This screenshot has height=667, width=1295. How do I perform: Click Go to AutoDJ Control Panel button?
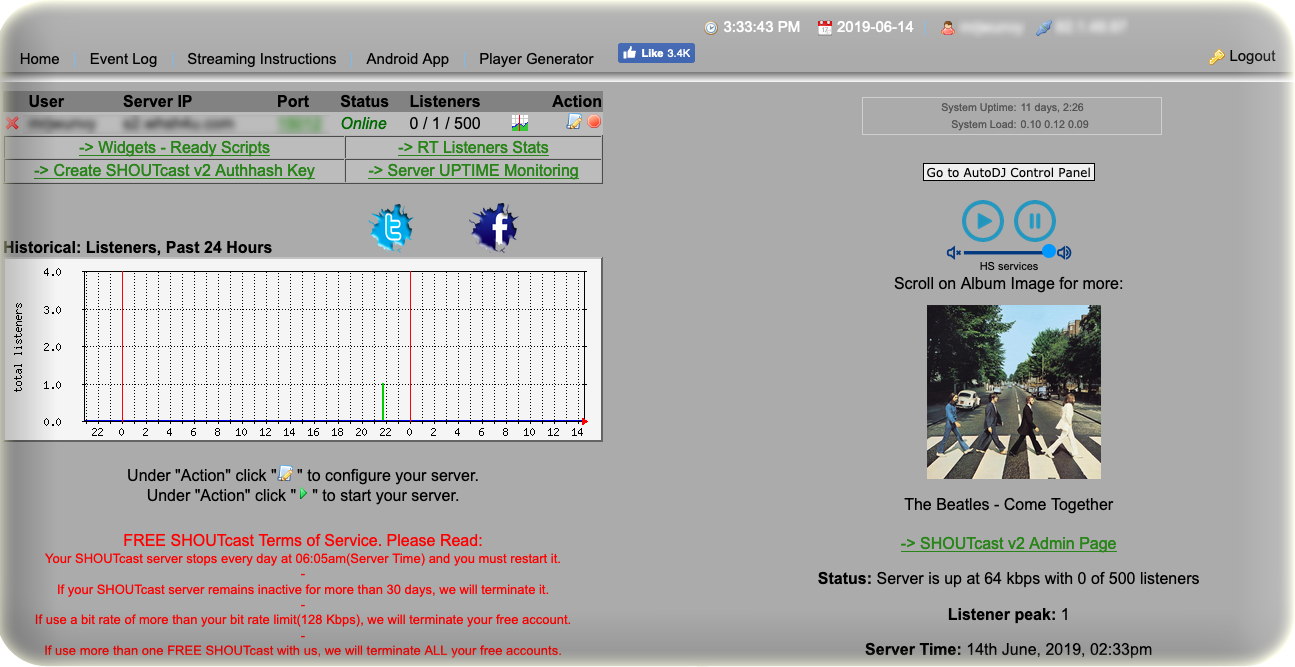(1008, 172)
